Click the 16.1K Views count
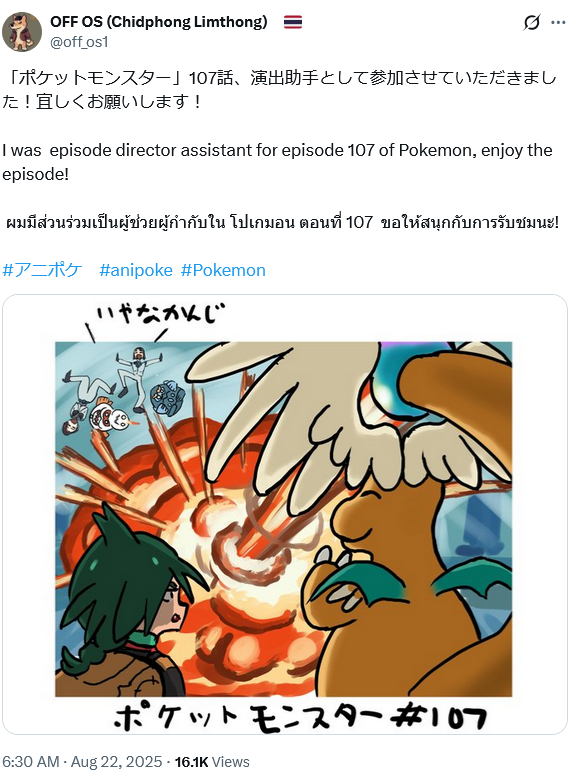The image size is (571, 782). click(212, 762)
